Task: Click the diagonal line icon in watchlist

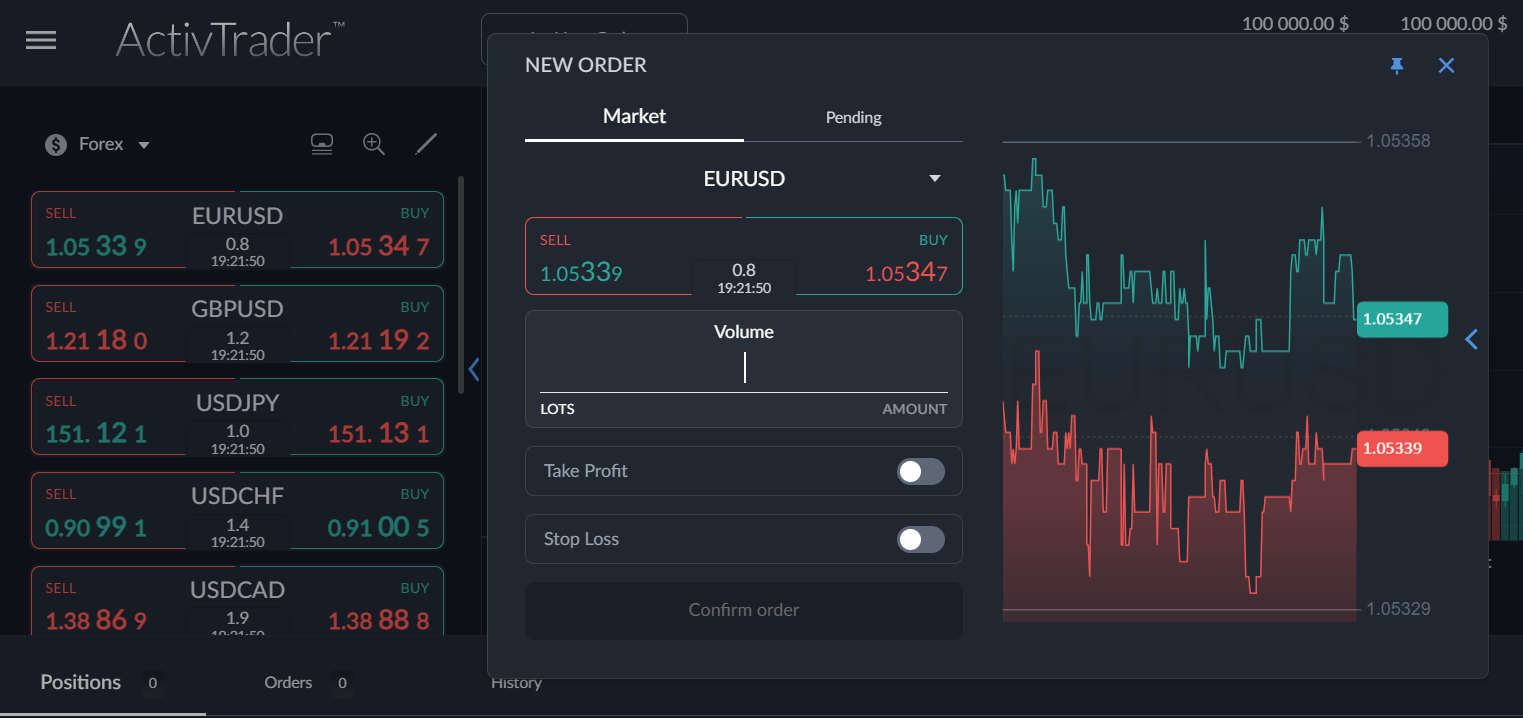Action: pos(427,144)
